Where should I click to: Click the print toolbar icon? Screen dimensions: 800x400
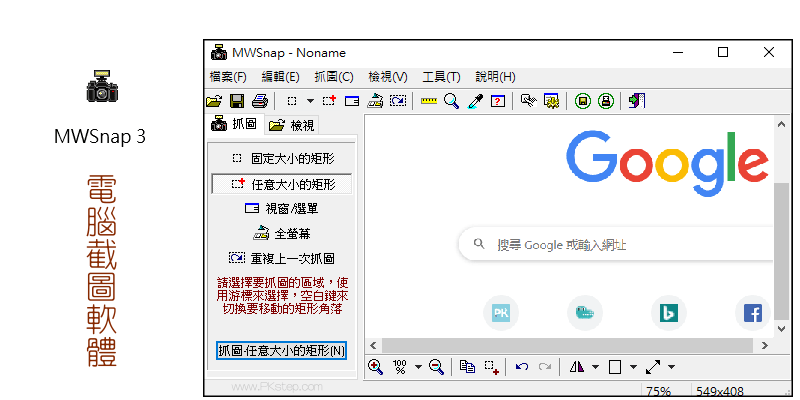tap(260, 101)
